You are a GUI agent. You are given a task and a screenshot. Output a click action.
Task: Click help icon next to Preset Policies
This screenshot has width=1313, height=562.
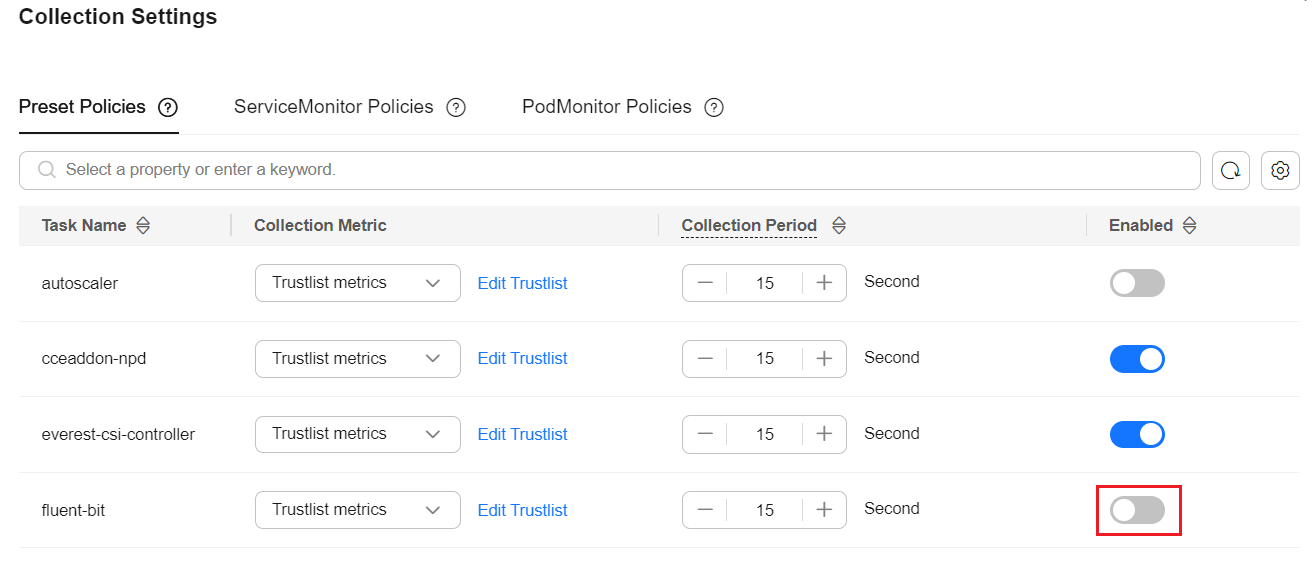click(168, 107)
